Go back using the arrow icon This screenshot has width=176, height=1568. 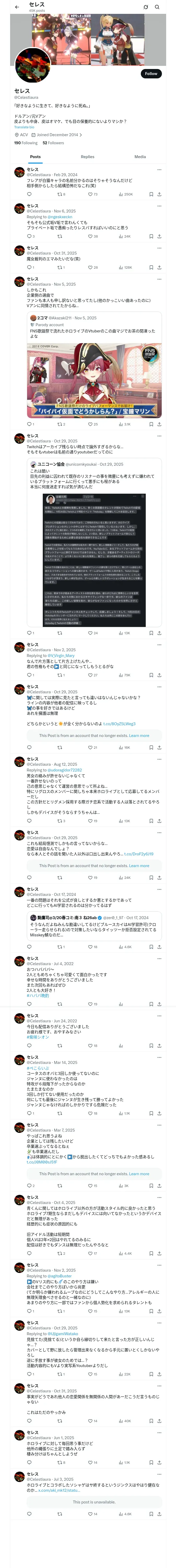click(17, 7)
